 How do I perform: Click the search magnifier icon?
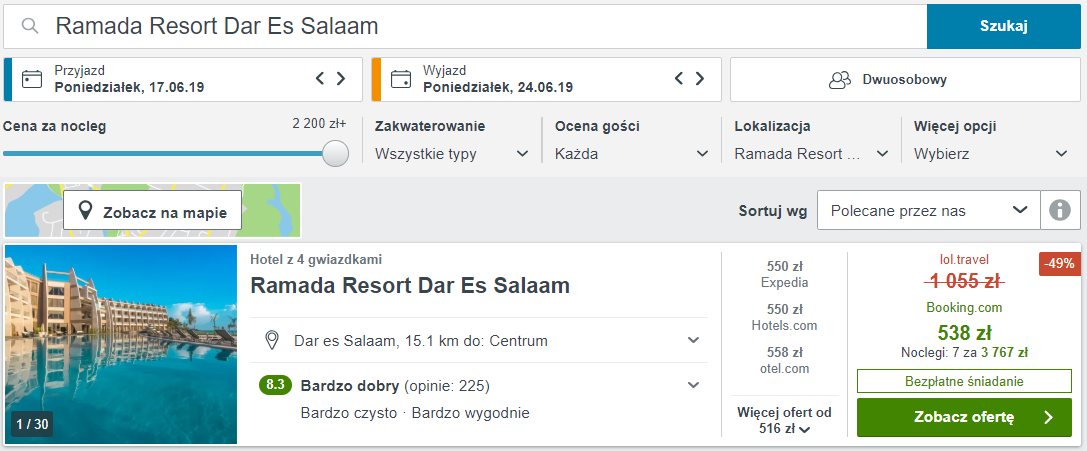pyautogui.click(x=29, y=26)
